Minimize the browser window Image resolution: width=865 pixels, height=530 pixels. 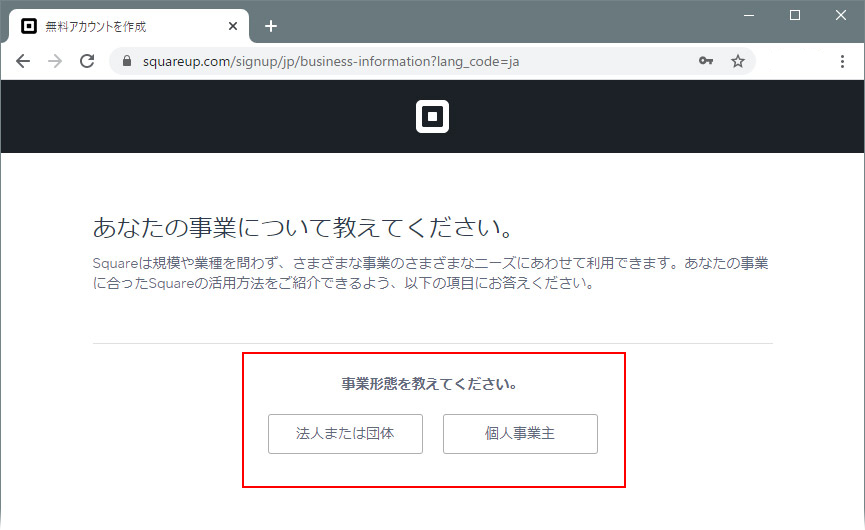(x=750, y=15)
